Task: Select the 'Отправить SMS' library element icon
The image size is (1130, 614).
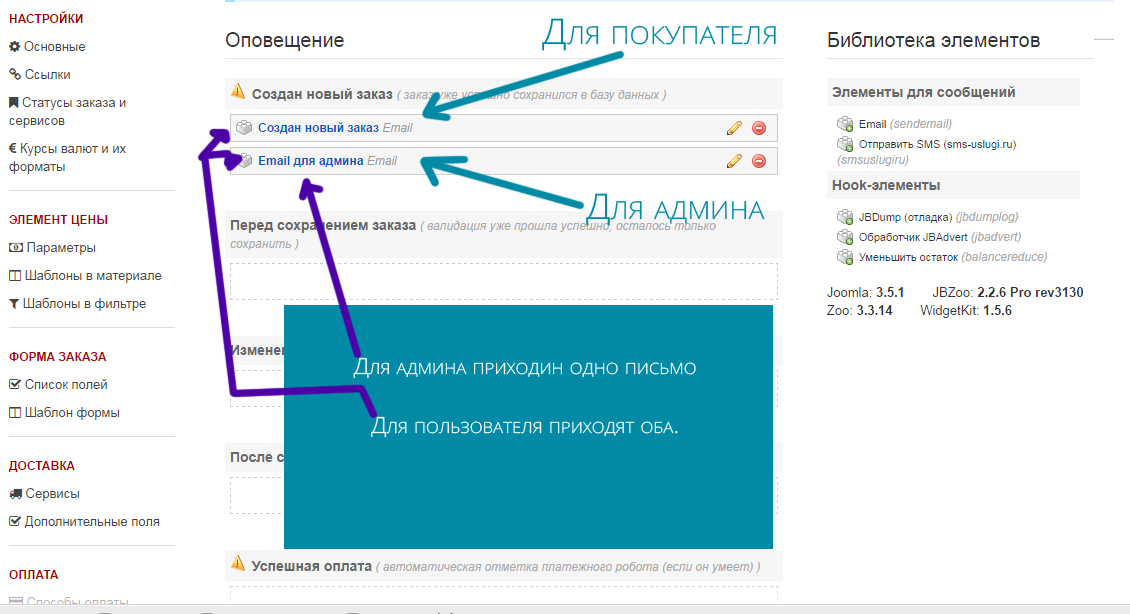Action: (x=845, y=144)
